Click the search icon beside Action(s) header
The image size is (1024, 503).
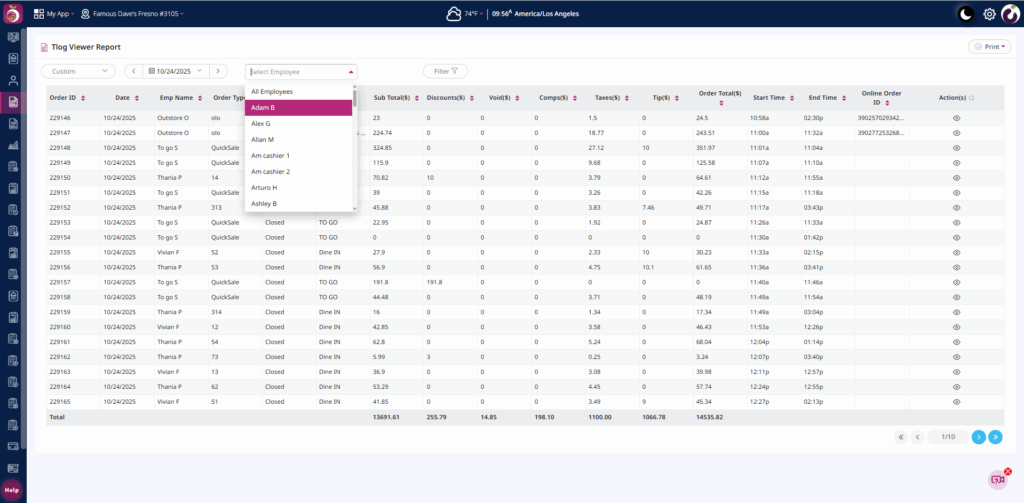pyautogui.click(x=971, y=98)
